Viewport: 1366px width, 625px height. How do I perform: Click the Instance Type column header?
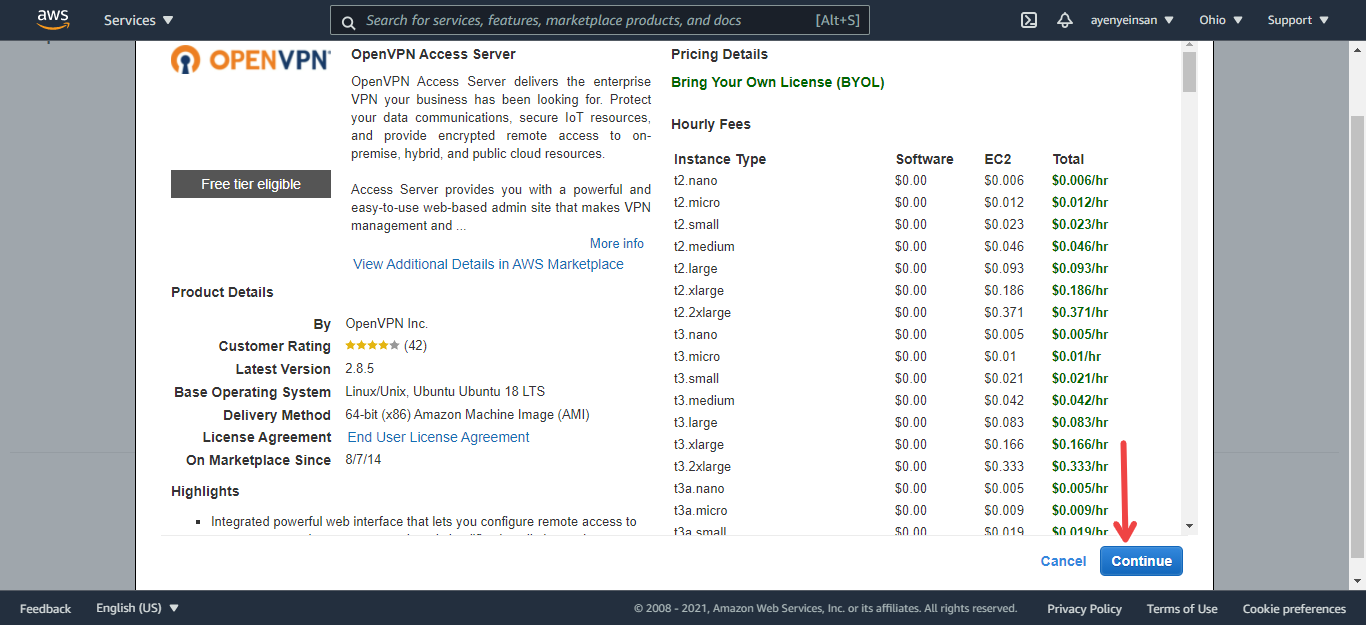pos(720,159)
